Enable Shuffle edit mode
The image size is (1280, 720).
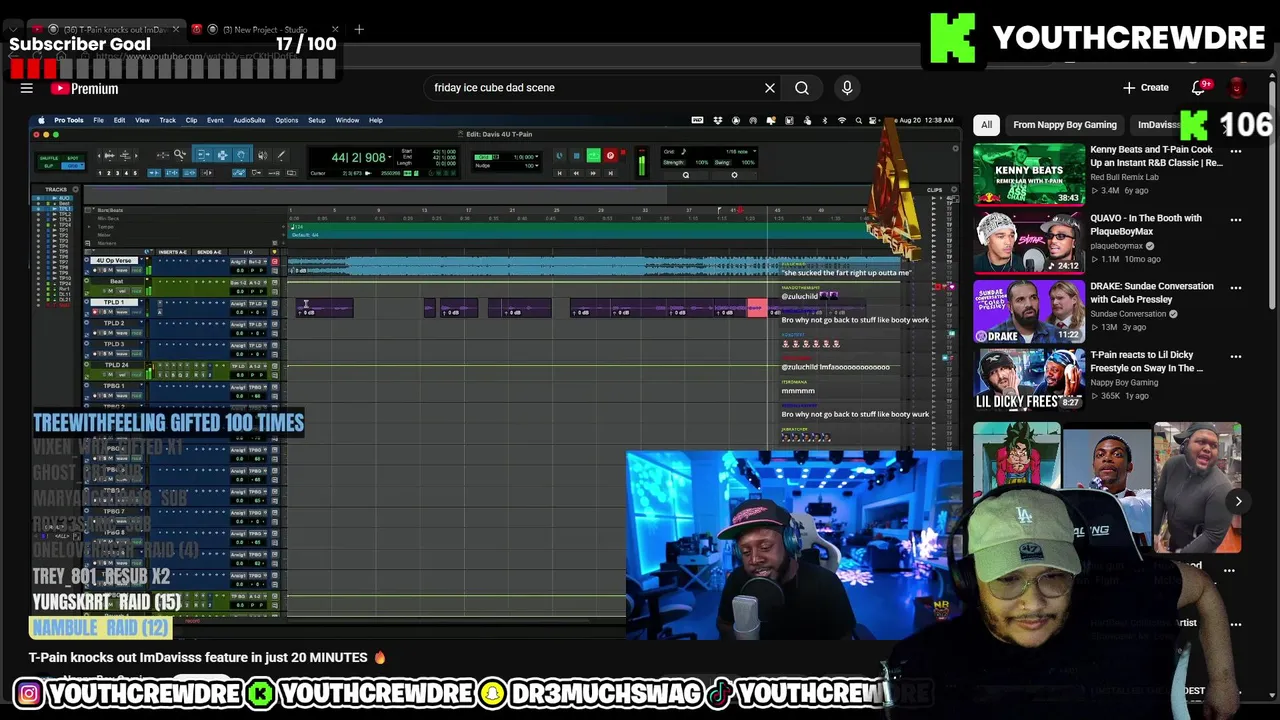tap(49, 158)
